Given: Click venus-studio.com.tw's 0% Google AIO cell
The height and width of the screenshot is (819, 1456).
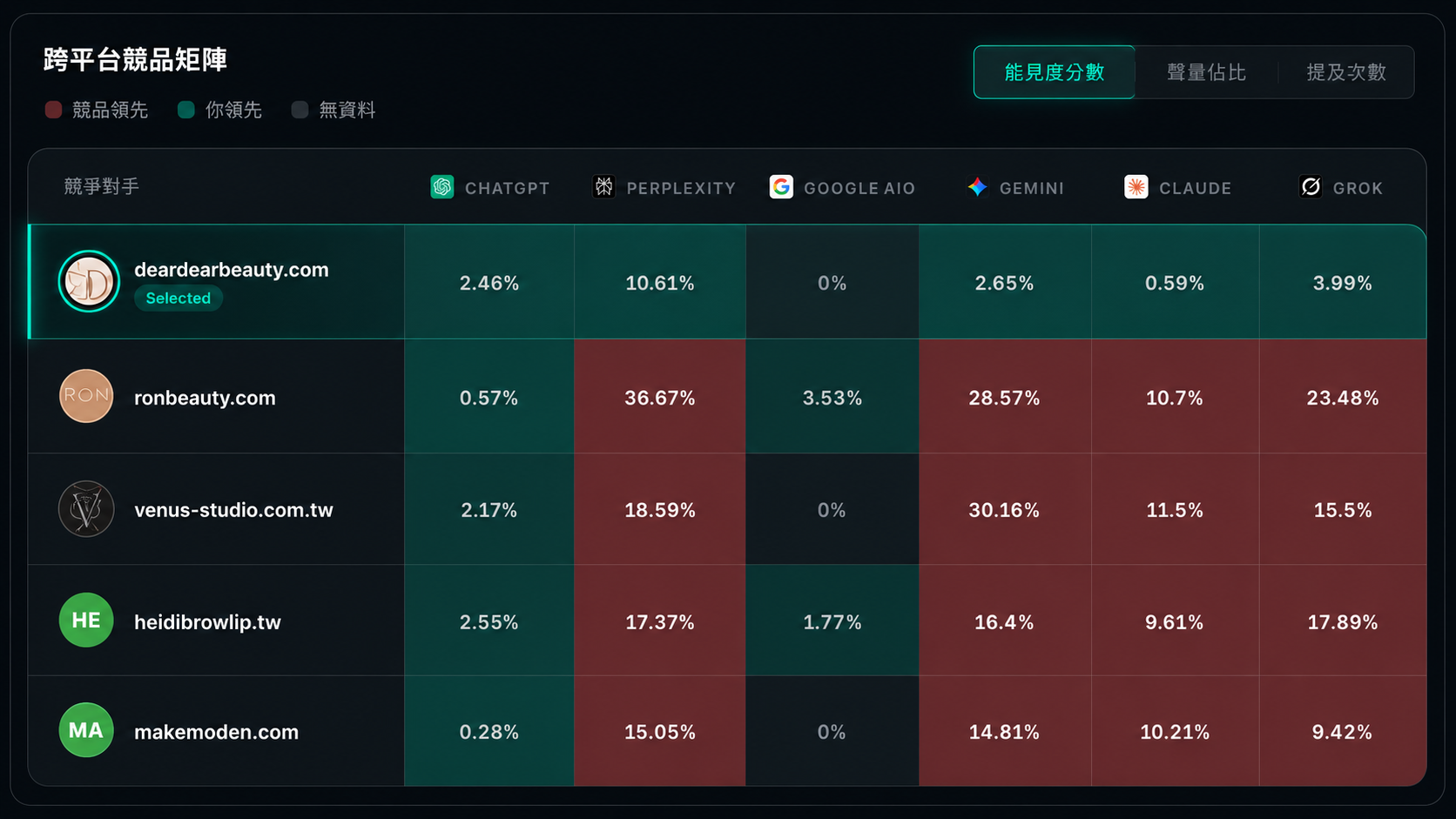Looking at the screenshot, I should pos(832,509).
